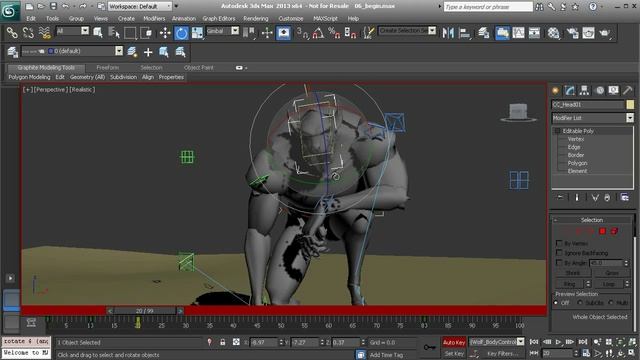
Task: Click the Mirror tool icon
Action: (x=448, y=33)
